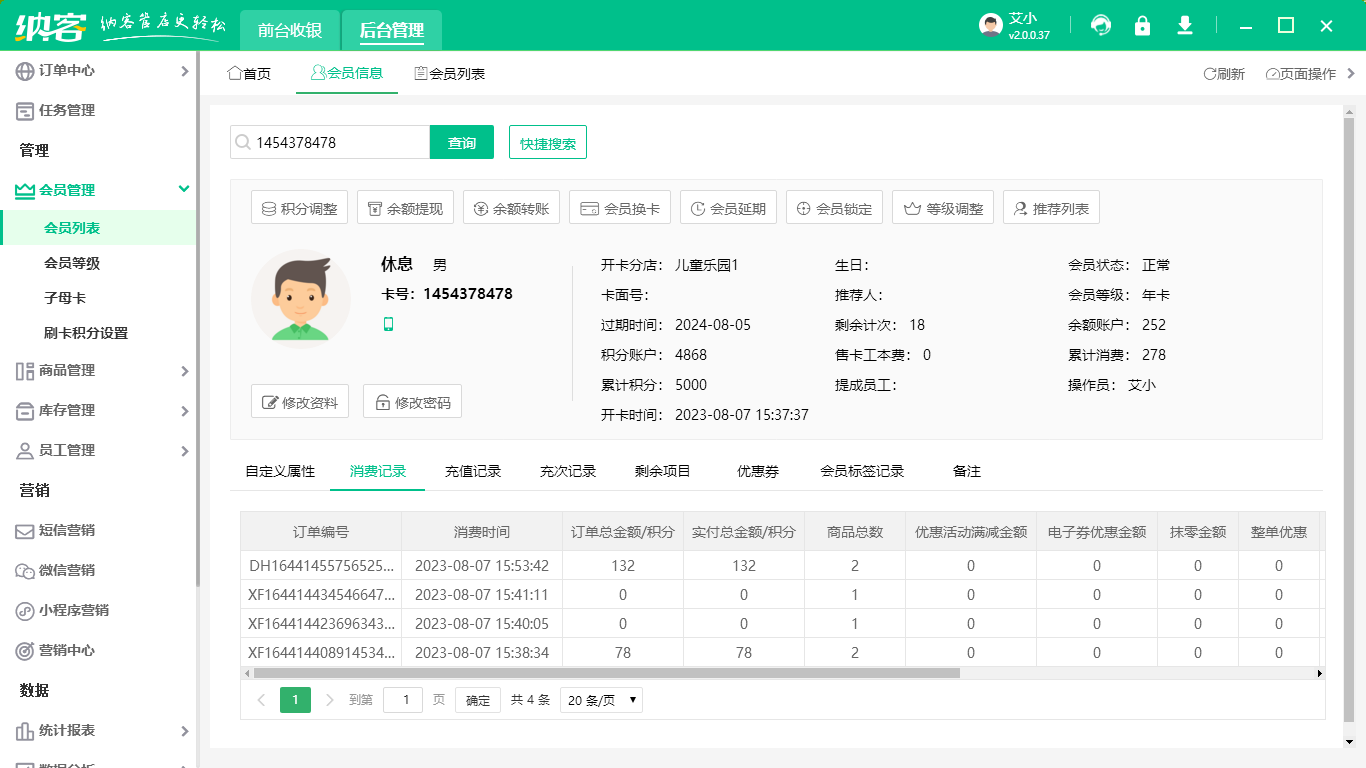The height and width of the screenshot is (768, 1366).
Task: Click the 页面操作 page actions icon
Action: coord(1272,73)
